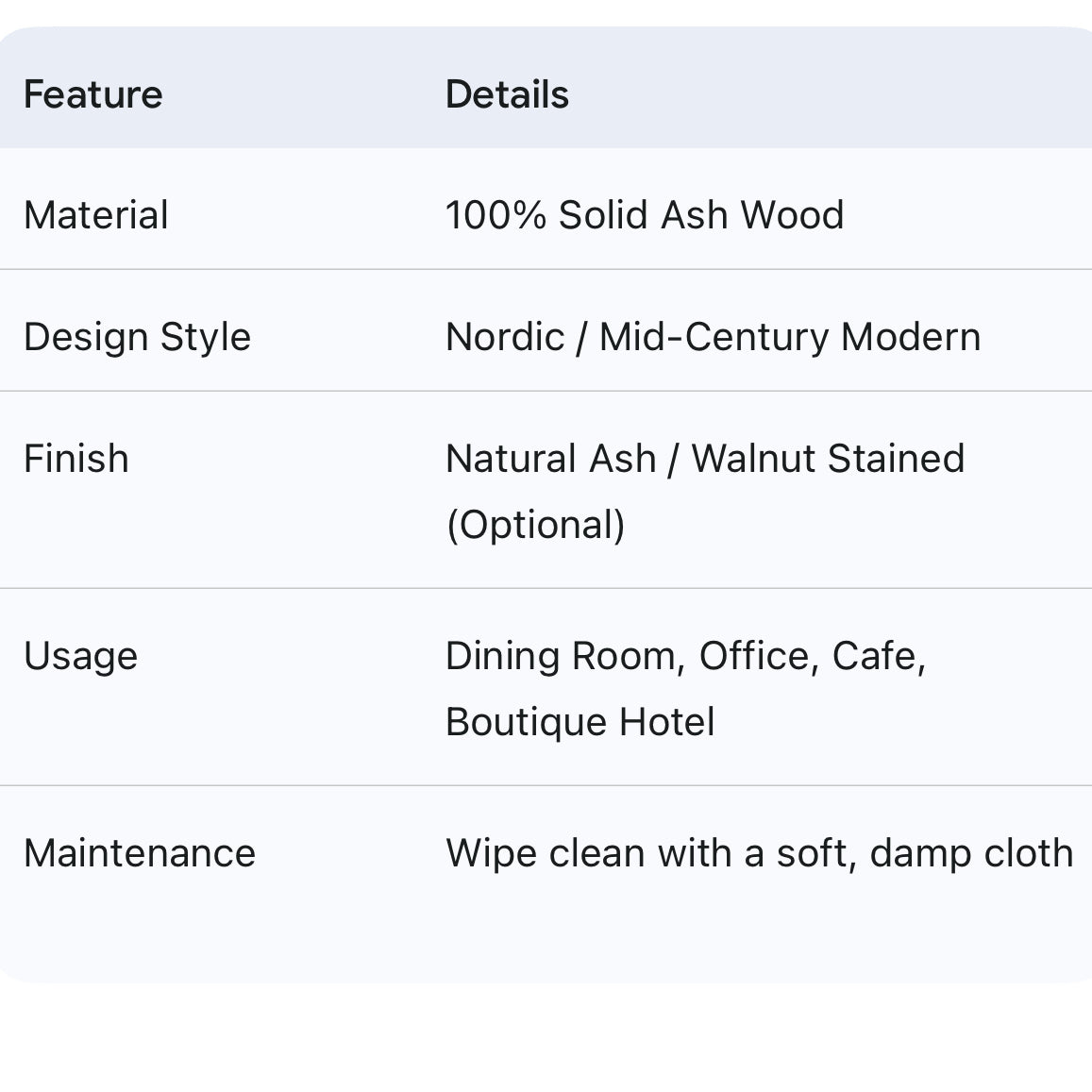Click the Natural Ash text
Image resolution: width=1092 pixels, height=1092 pixels.
click(x=550, y=459)
